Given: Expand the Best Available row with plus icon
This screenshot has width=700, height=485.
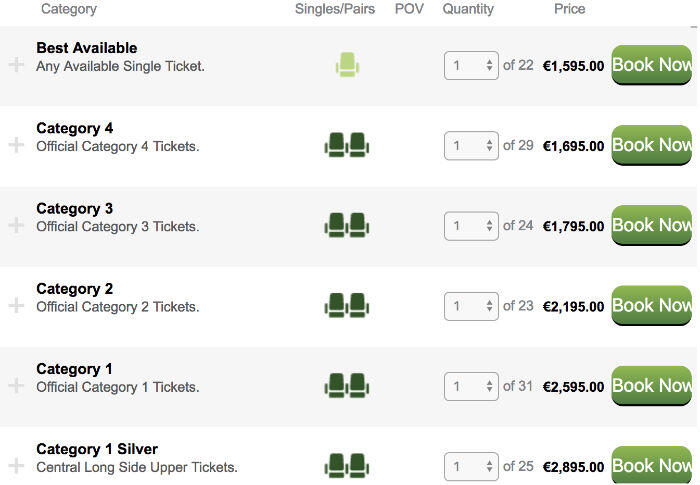Looking at the screenshot, I should pyautogui.click(x=16, y=65).
